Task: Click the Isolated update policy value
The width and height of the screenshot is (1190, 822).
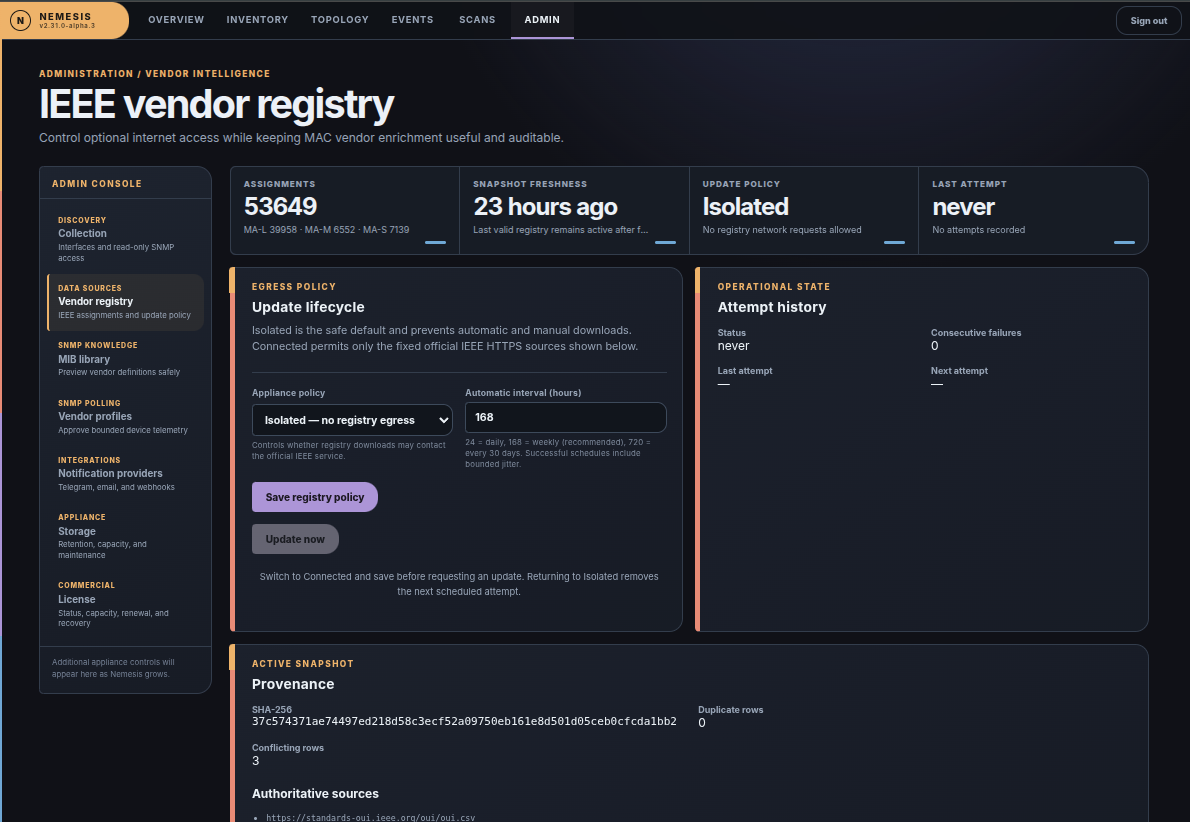Action: (x=745, y=206)
